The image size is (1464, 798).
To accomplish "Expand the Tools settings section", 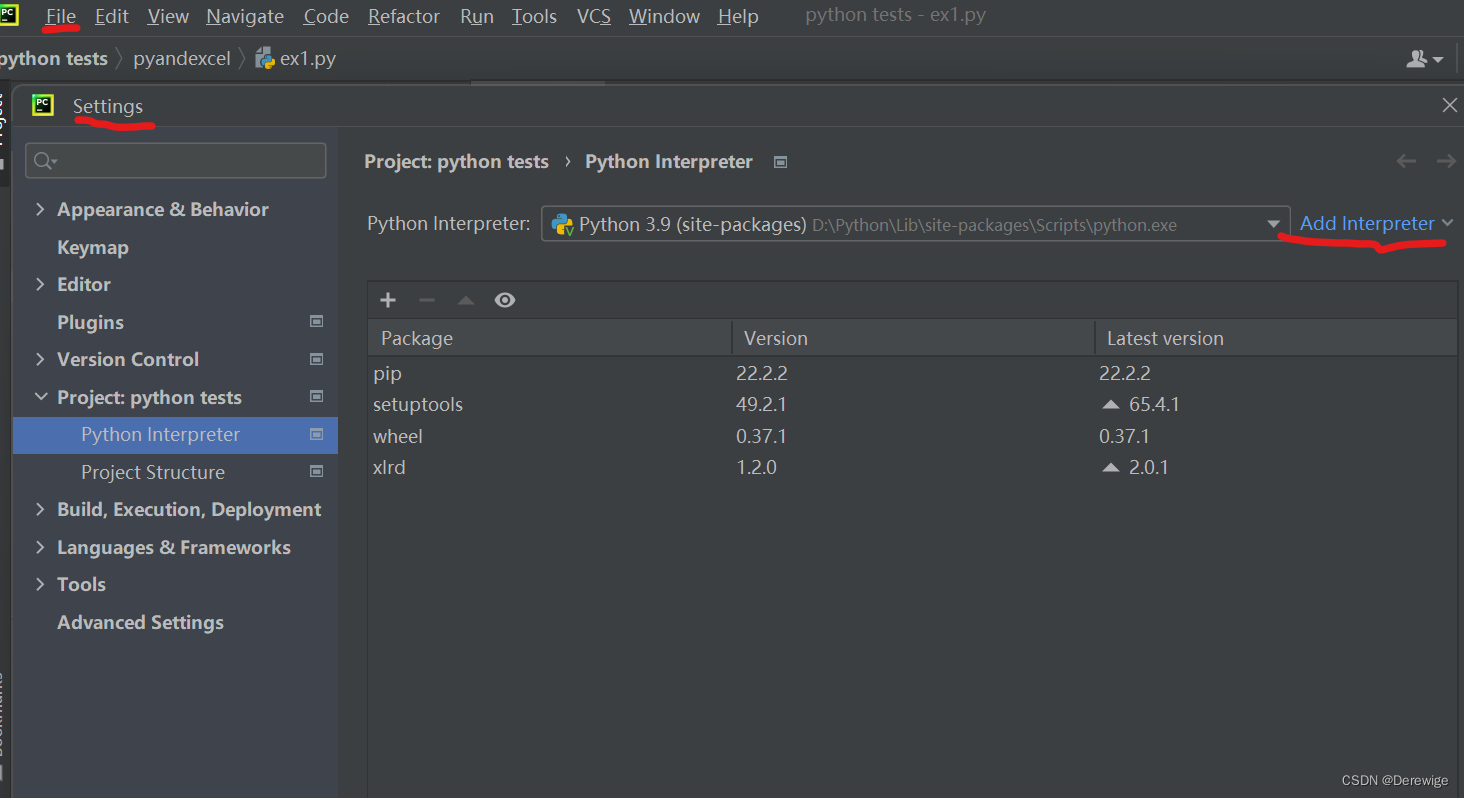I will click(x=40, y=584).
